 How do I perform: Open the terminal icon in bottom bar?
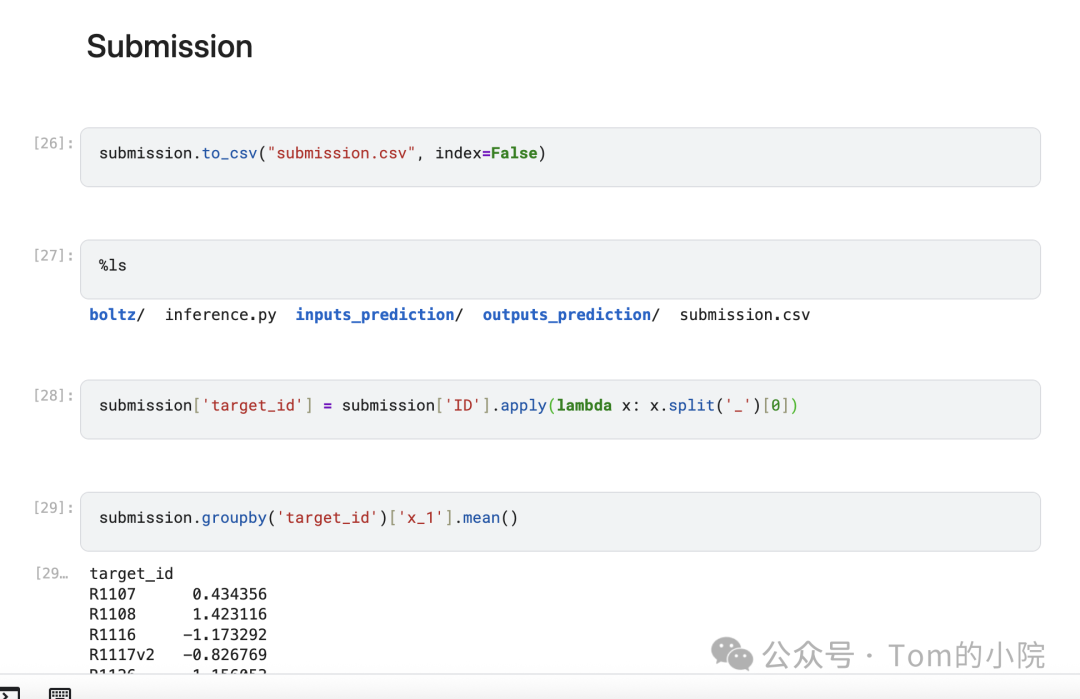[8, 692]
